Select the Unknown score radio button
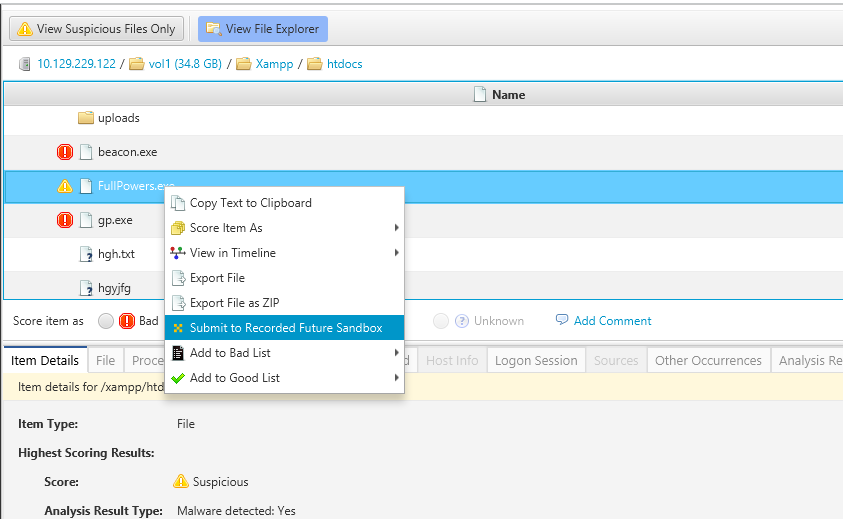Viewport: 843px width, 519px height. [x=440, y=321]
